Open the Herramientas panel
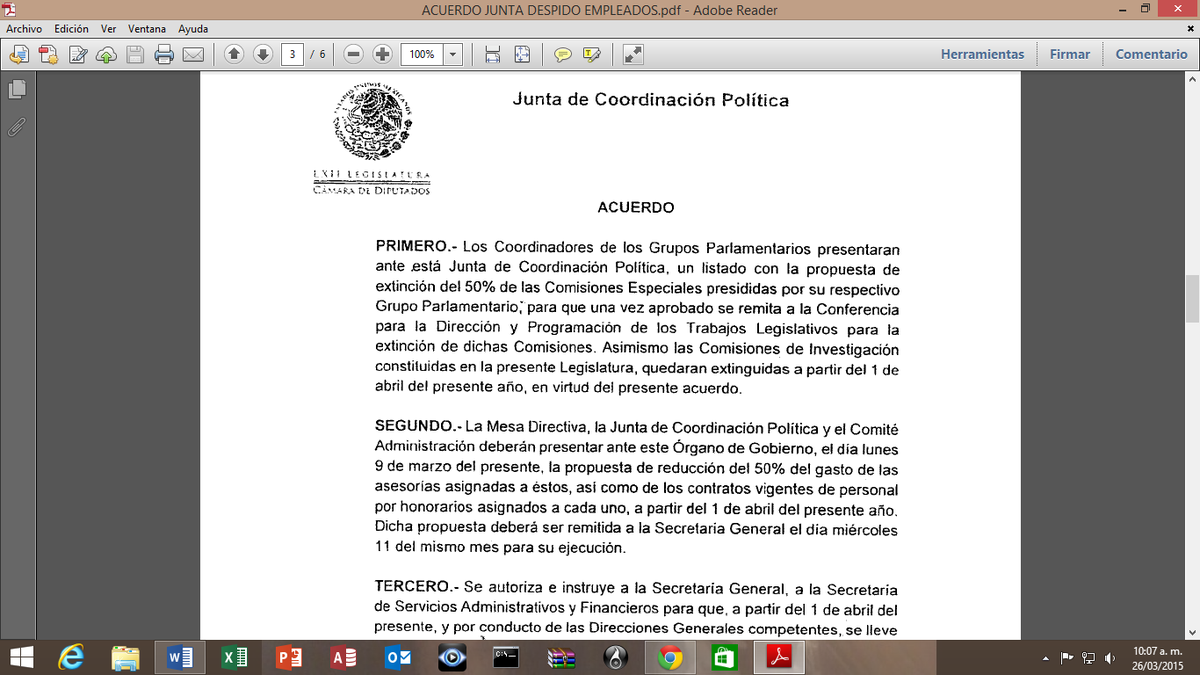The image size is (1200, 675). click(982, 54)
